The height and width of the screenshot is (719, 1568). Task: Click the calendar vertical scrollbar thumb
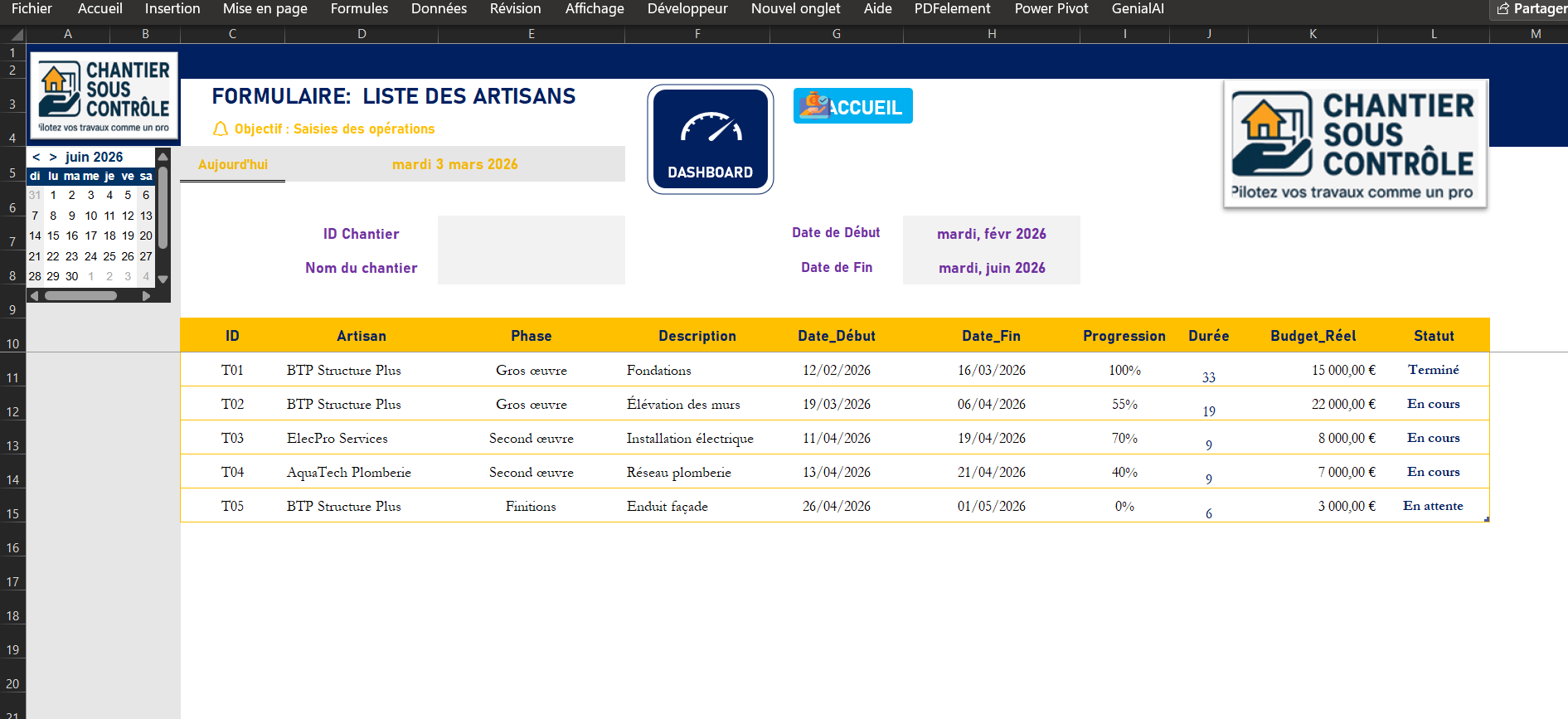click(x=163, y=207)
